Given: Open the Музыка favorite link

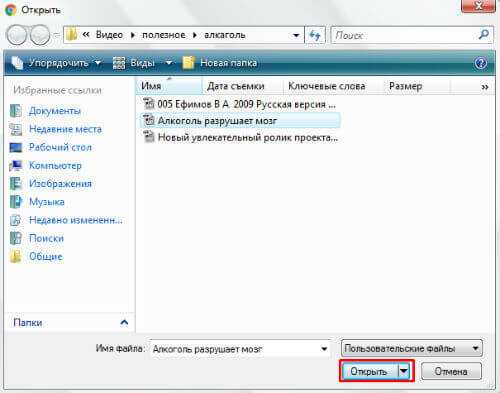Looking at the screenshot, I should click(47, 202).
